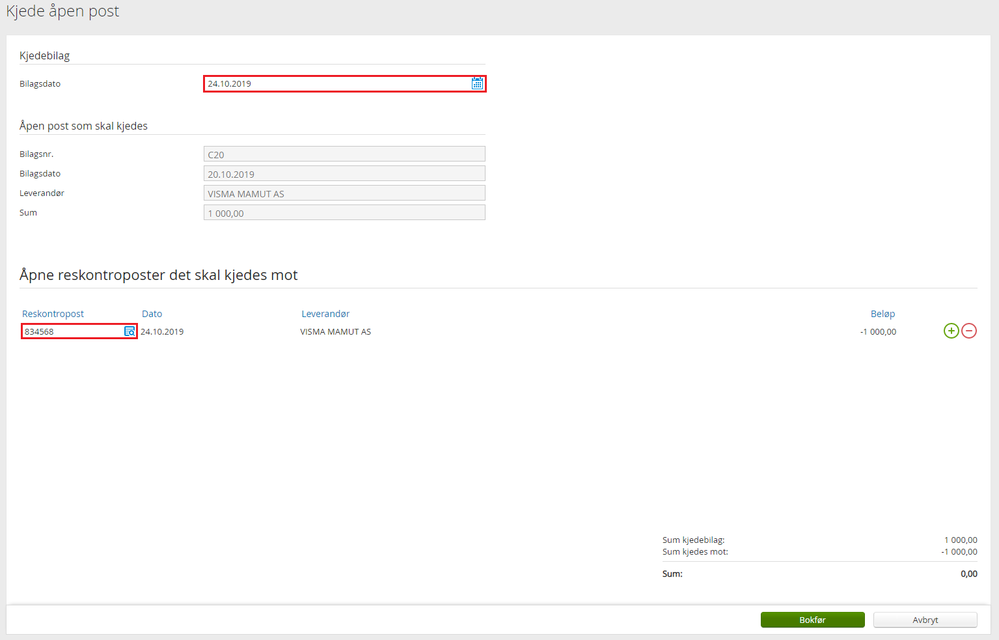Select the Sum field showing 1 000,00
999x640 pixels.
tap(344, 213)
